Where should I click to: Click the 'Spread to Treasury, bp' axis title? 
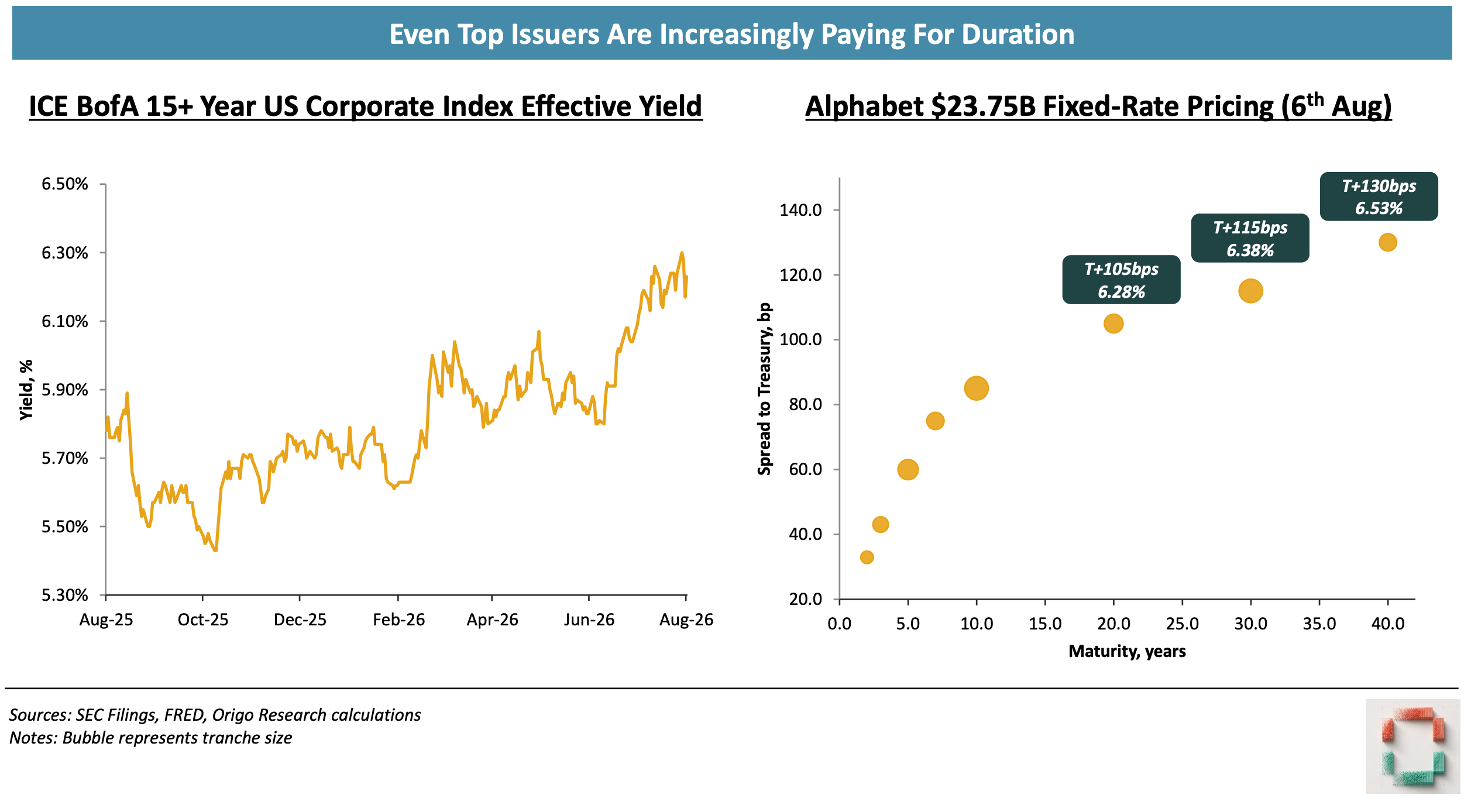[764, 389]
